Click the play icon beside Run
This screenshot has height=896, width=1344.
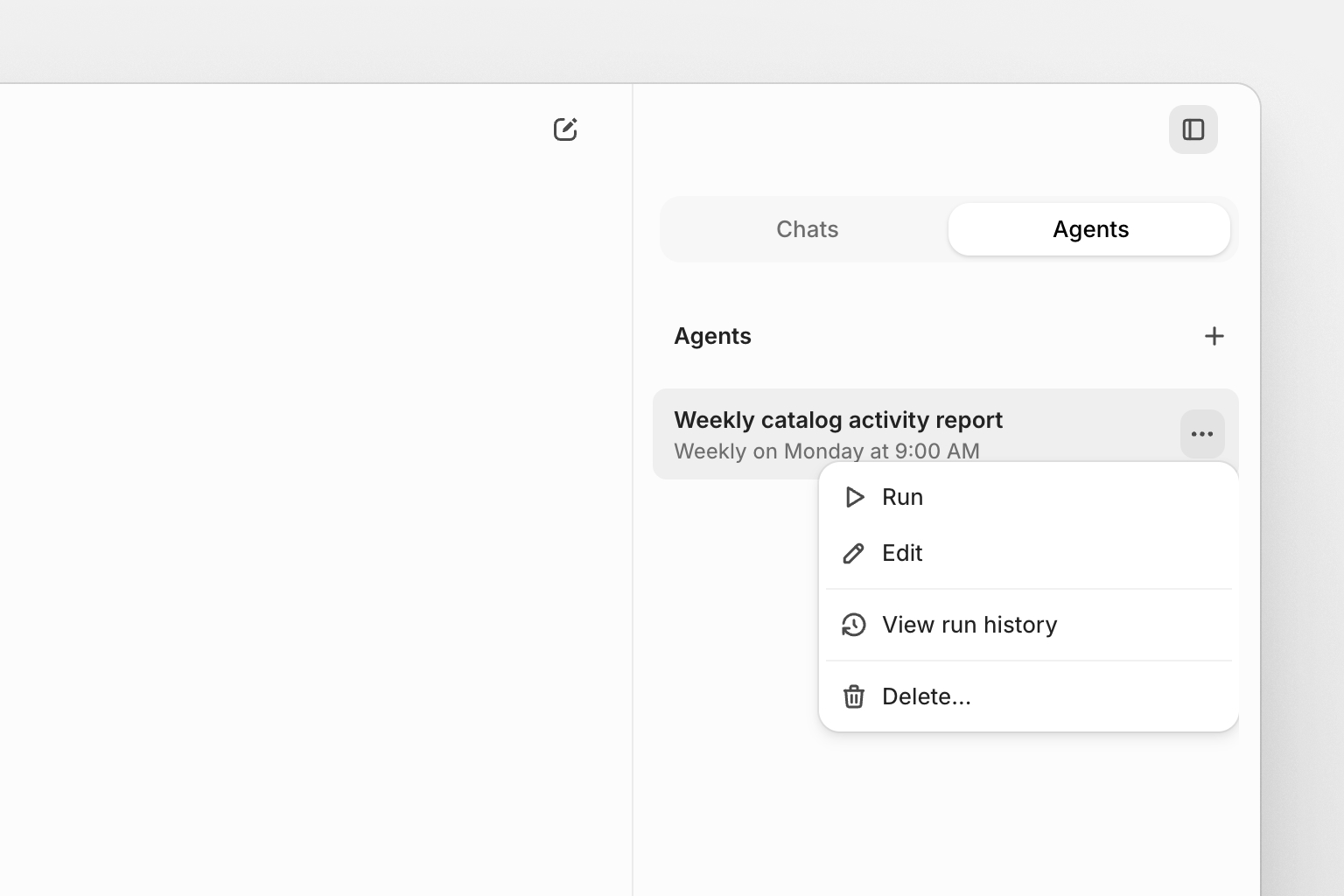click(854, 497)
